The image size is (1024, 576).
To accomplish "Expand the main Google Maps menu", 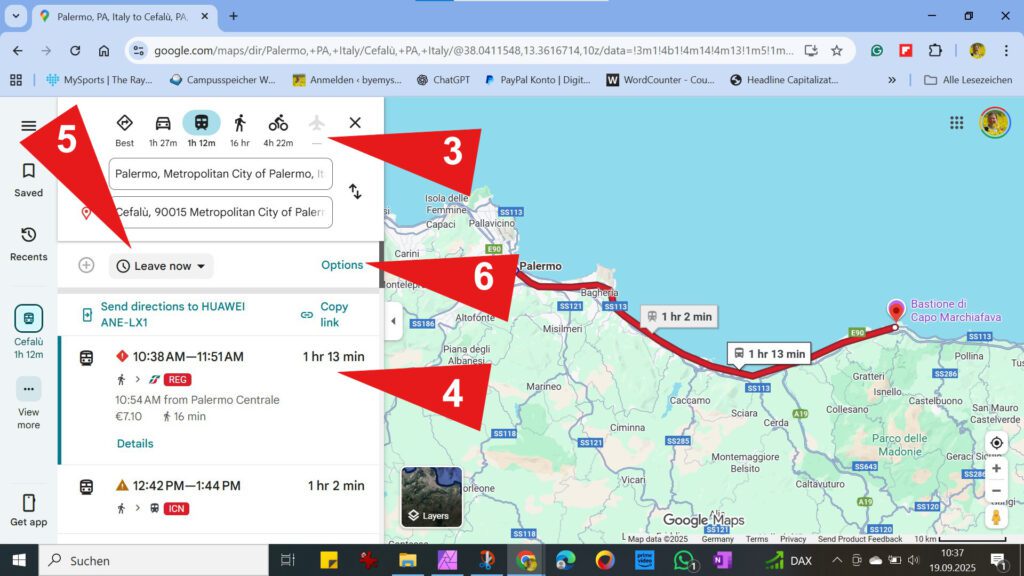I will (28, 125).
